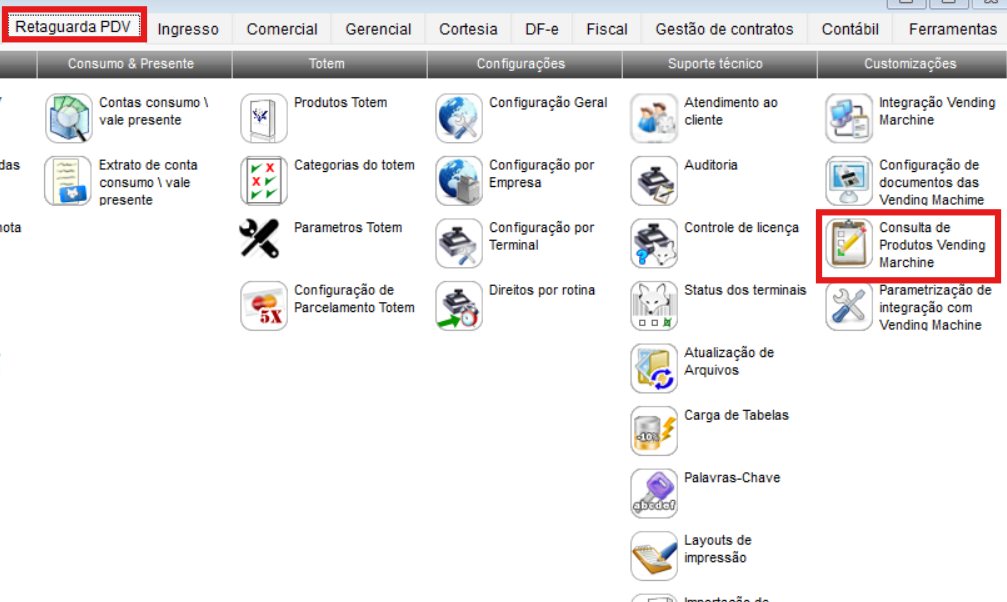Switch to the Gestão de contratos tab
1007x602 pixels.
(x=724, y=29)
